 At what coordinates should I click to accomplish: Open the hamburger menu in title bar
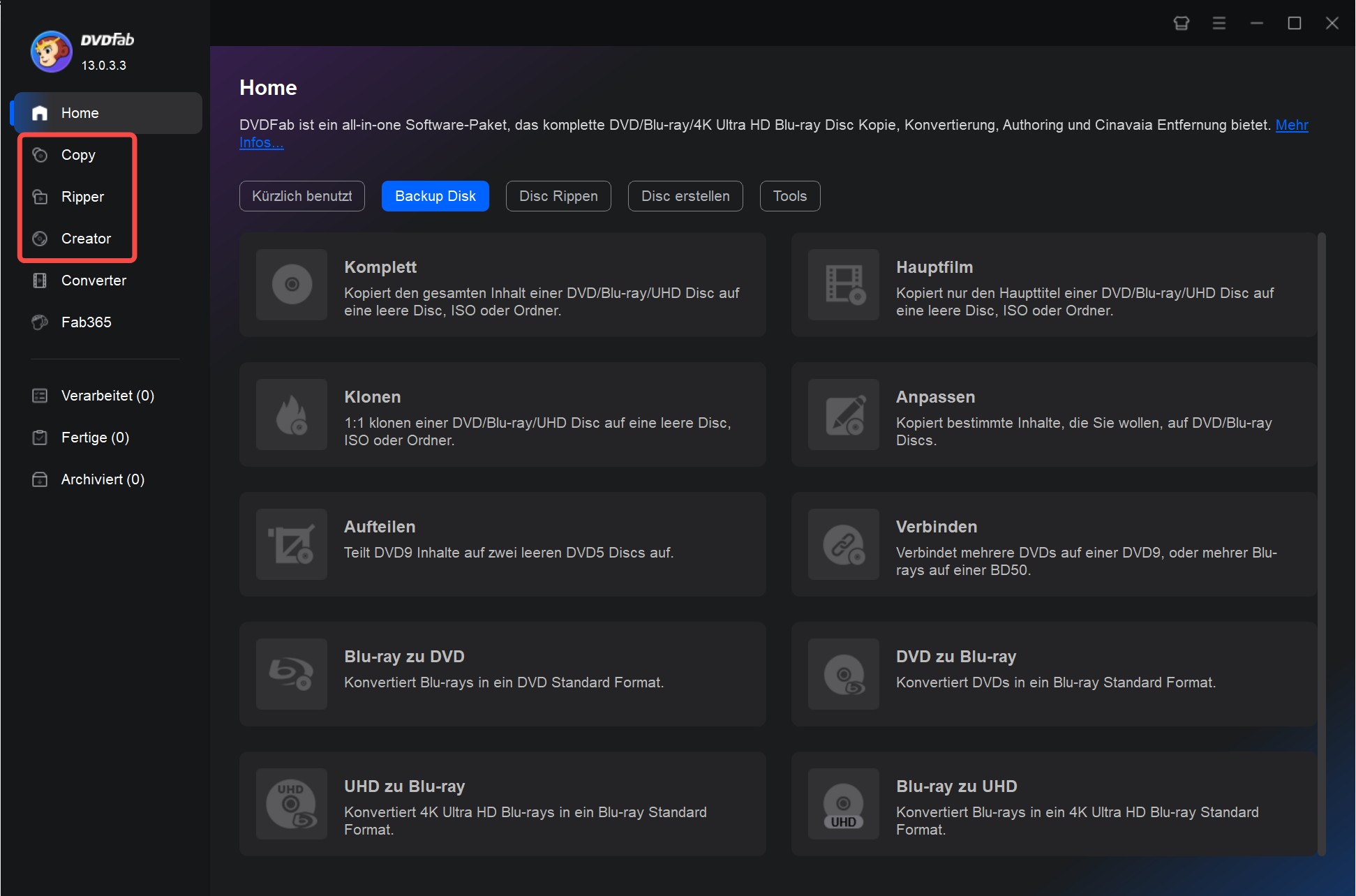tap(1219, 23)
